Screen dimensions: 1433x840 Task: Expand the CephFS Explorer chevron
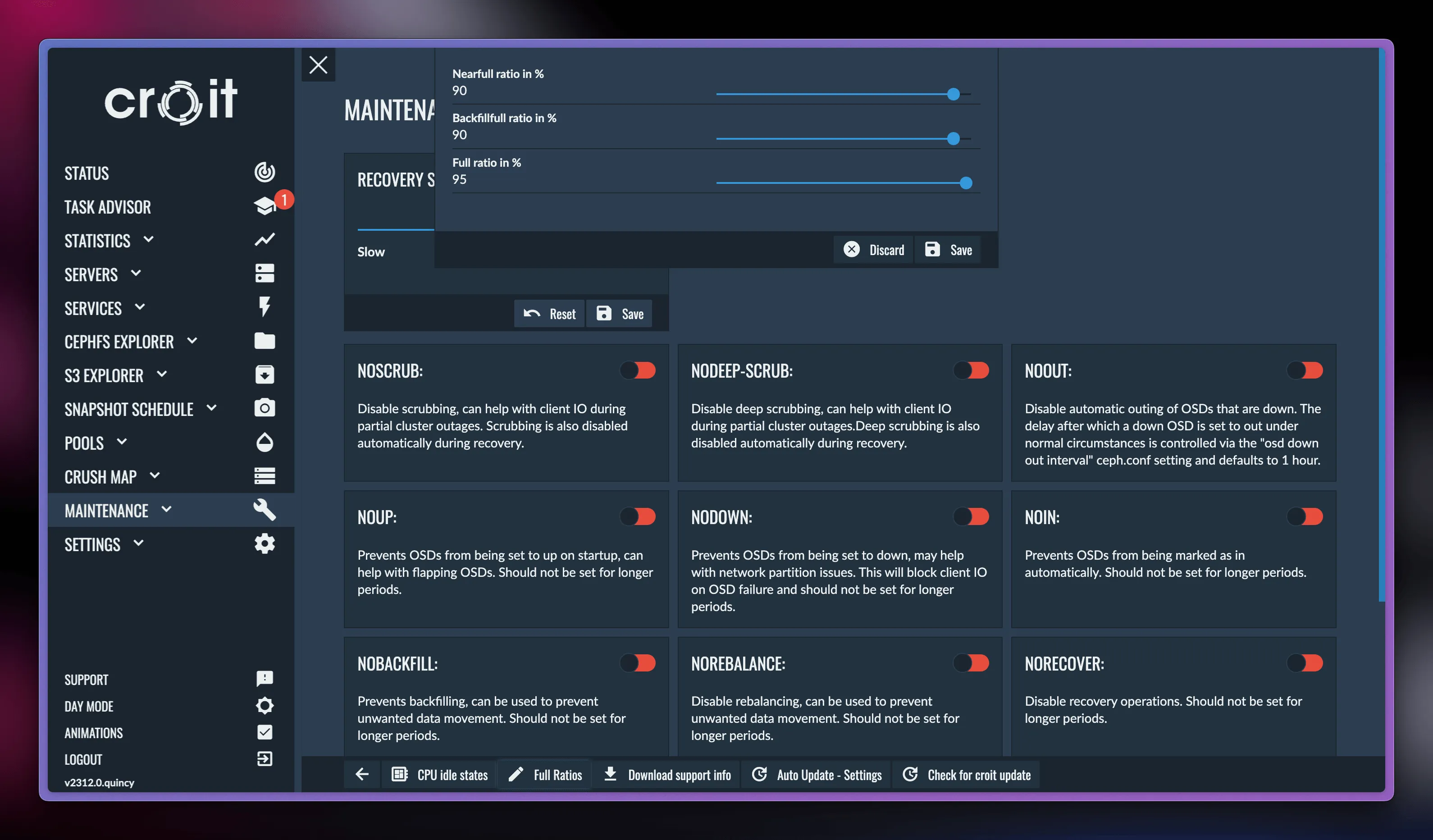pyautogui.click(x=192, y=341)
